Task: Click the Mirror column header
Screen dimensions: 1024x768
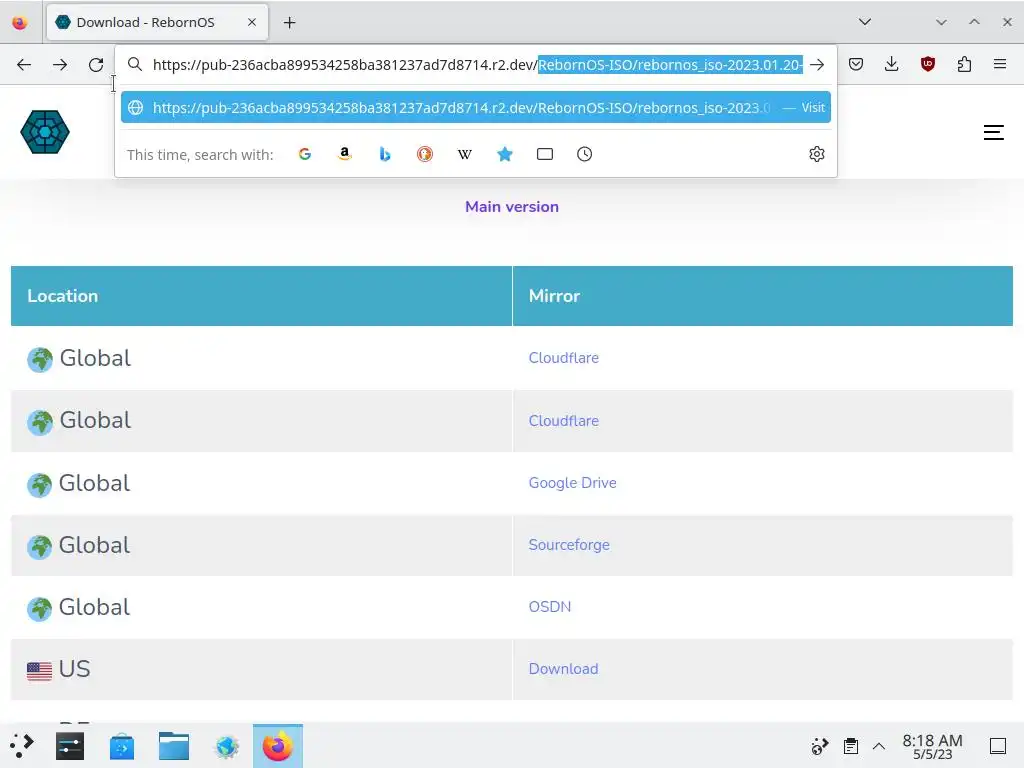Action: 763,296
